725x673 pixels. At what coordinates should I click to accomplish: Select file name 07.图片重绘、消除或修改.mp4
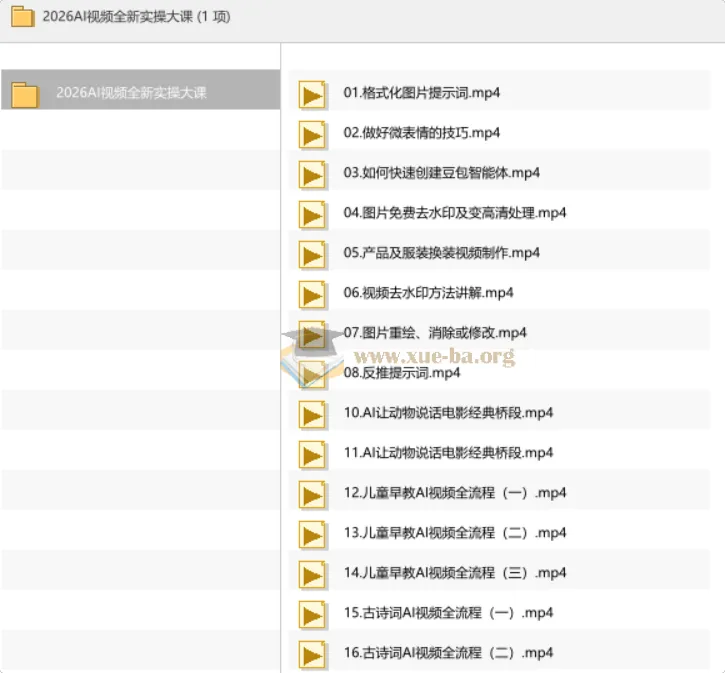coord(435,332)
